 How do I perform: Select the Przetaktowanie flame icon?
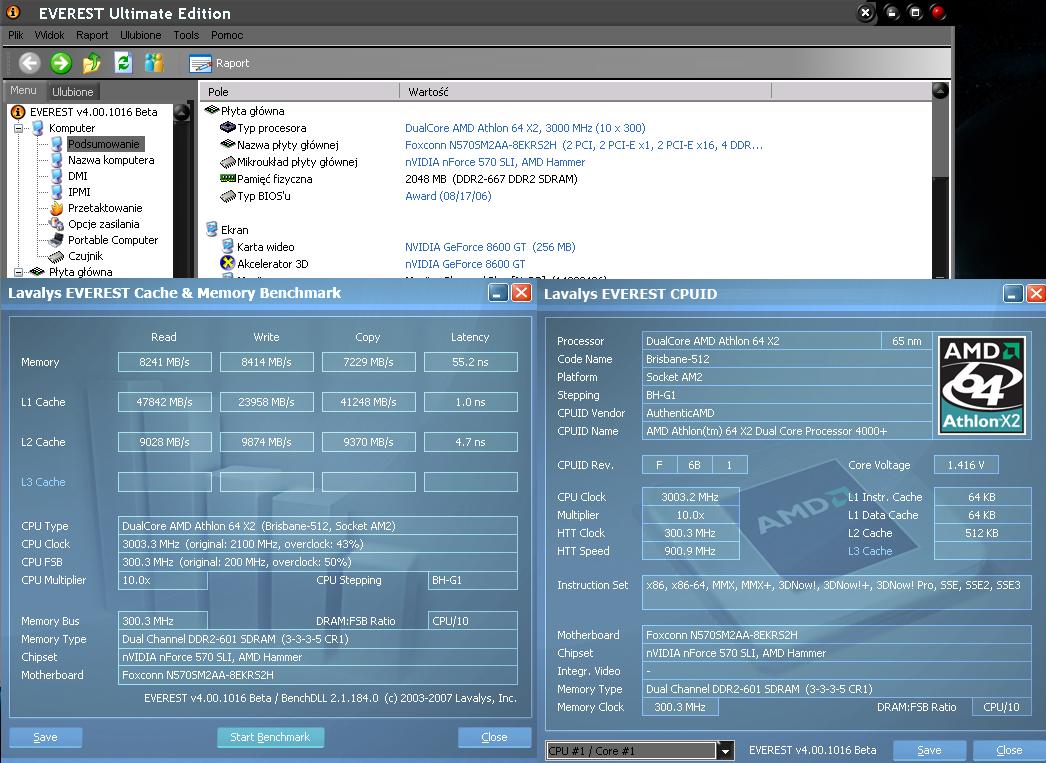[57, 208]
